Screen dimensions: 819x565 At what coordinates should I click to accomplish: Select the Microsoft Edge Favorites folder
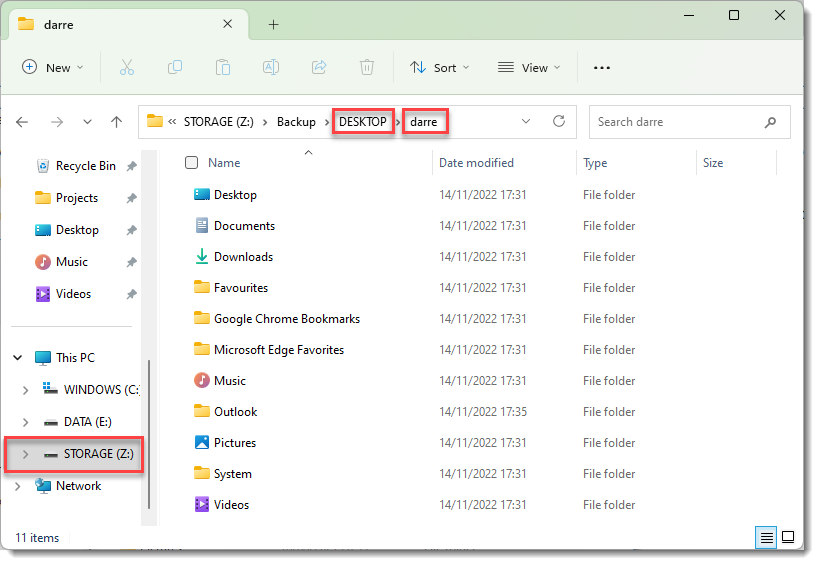tap(279, 350)
